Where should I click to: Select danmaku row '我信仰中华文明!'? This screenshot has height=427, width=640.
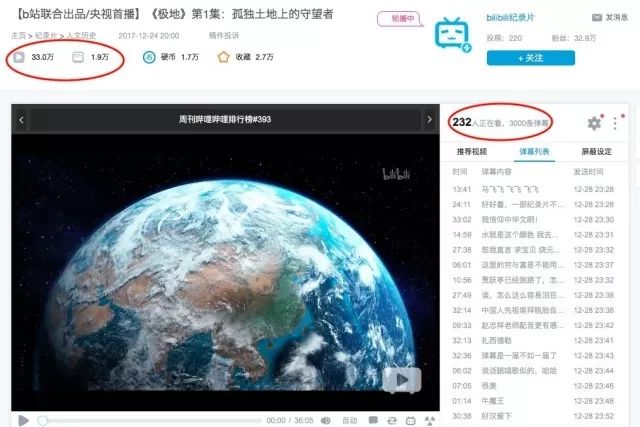pyautogui.click(x=533, y=220)
